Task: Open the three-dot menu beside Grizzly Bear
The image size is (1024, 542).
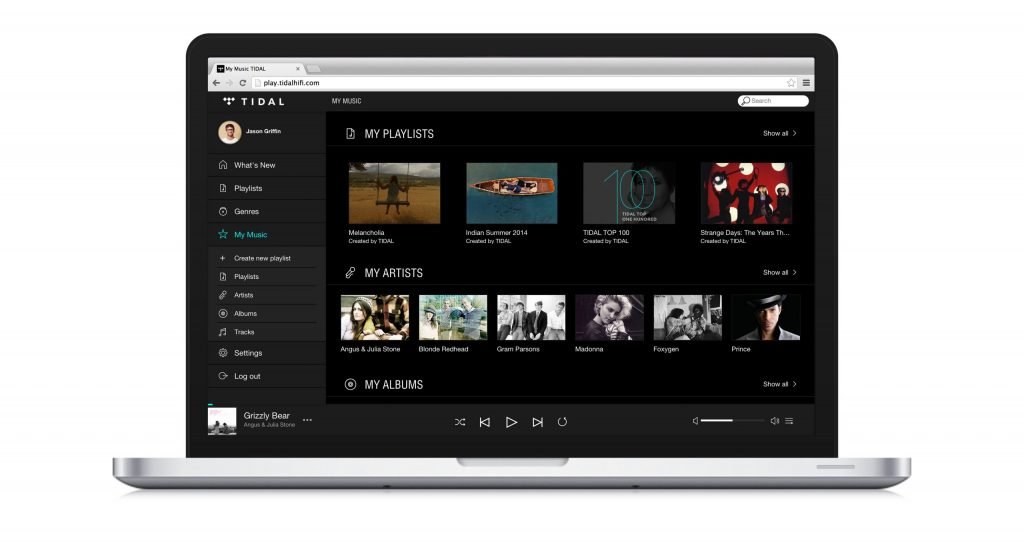Action: (307, 420)
